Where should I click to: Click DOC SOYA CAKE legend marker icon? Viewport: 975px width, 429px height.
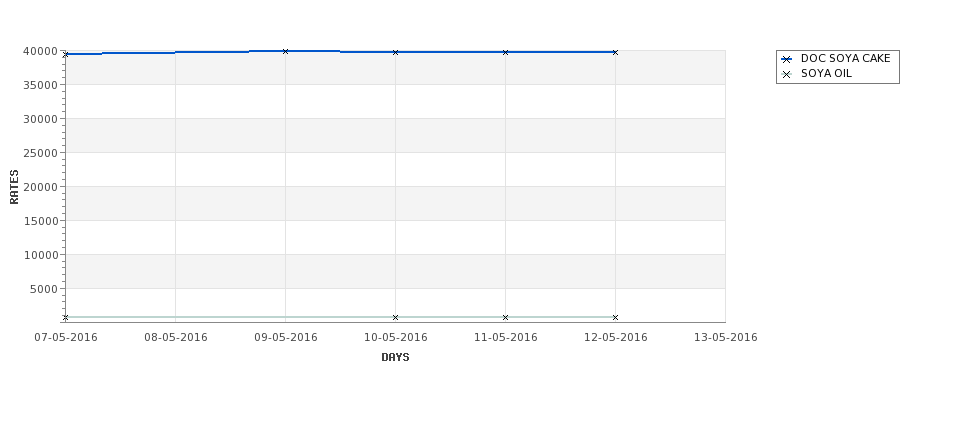coord(786,60)
